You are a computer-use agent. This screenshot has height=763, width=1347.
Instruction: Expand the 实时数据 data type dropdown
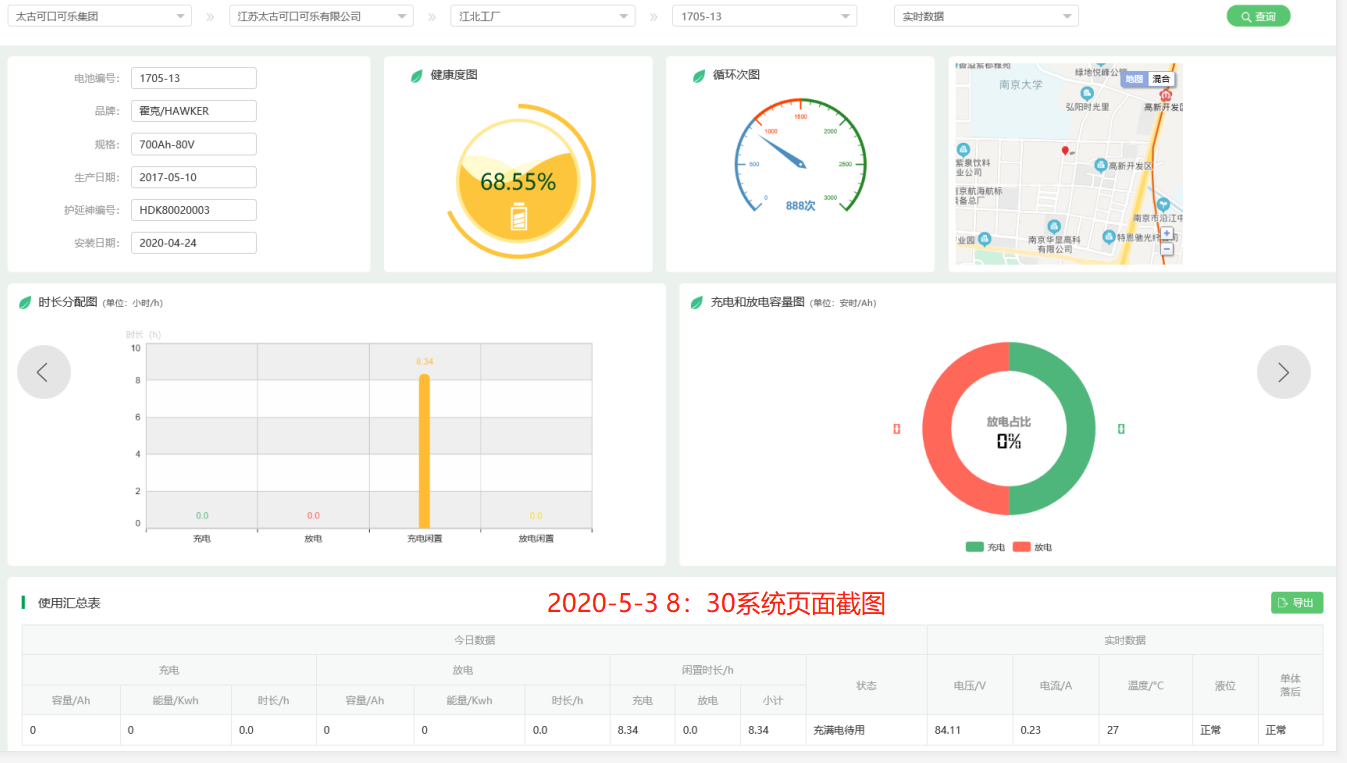(x=985, y=16)
